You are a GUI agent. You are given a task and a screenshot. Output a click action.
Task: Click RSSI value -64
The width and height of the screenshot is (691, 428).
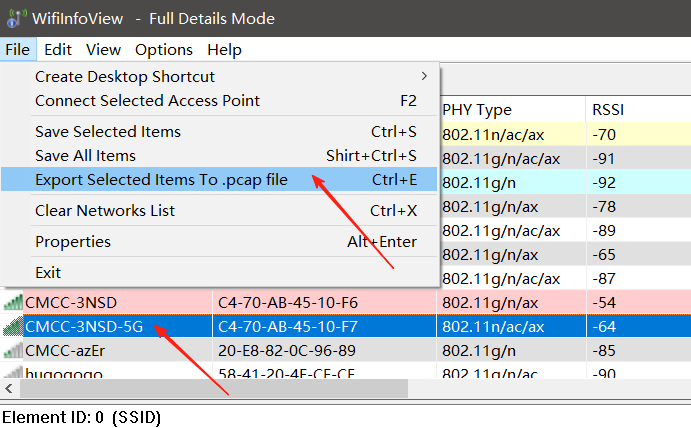coord(604,327)
